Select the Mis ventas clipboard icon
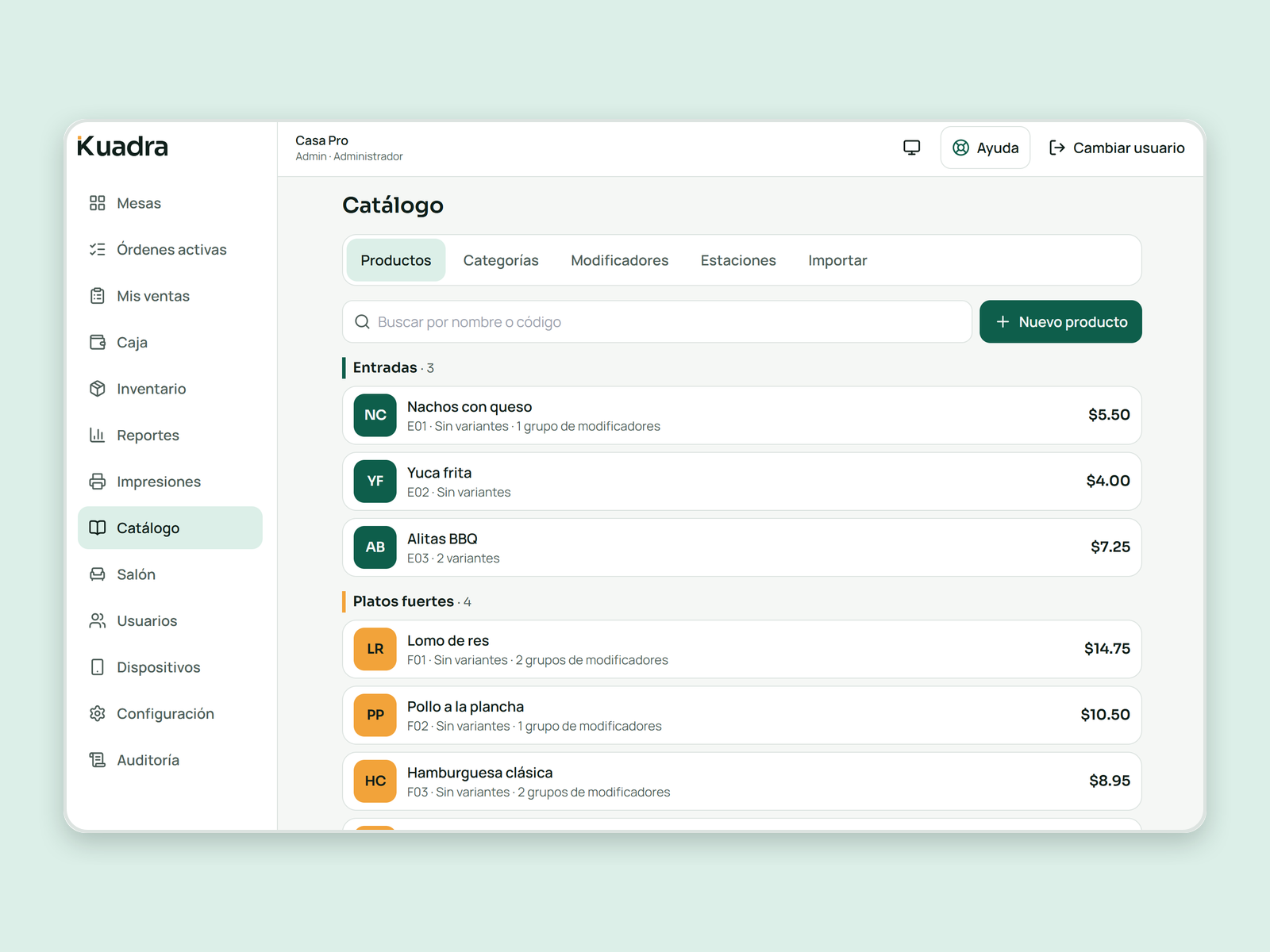 tap(97, 296)
